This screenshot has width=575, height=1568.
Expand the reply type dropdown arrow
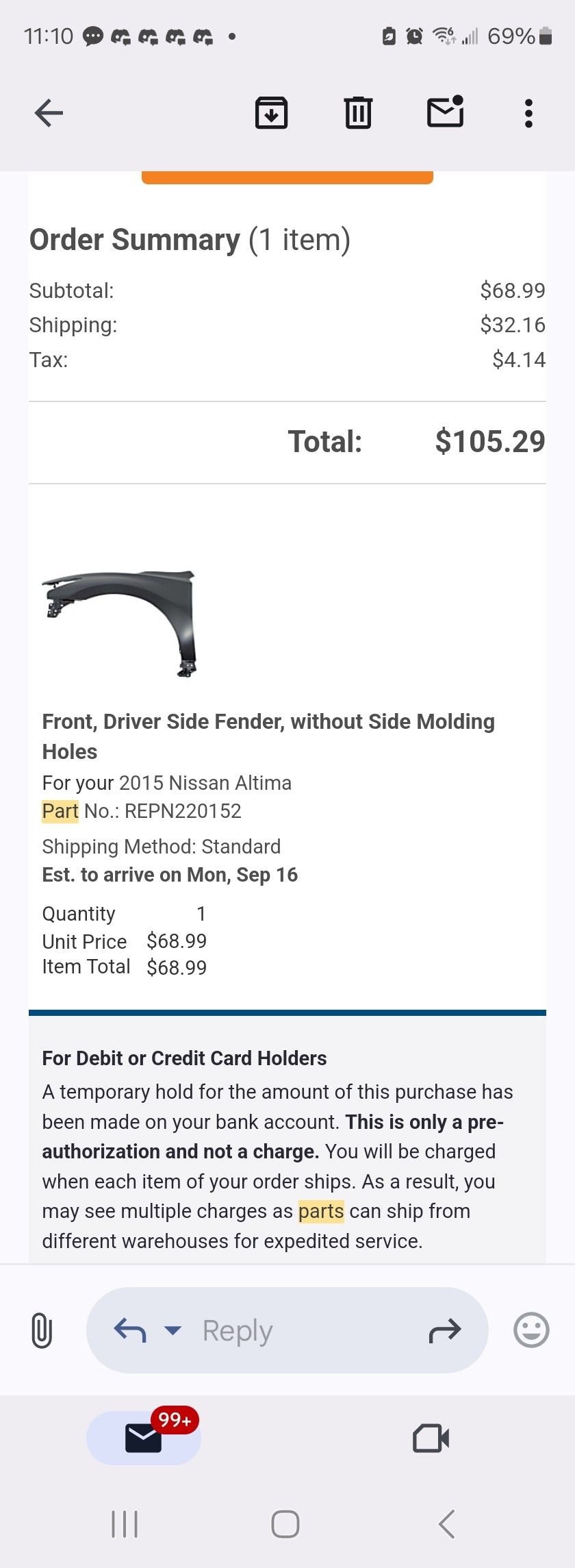(x=173, y=1330)
